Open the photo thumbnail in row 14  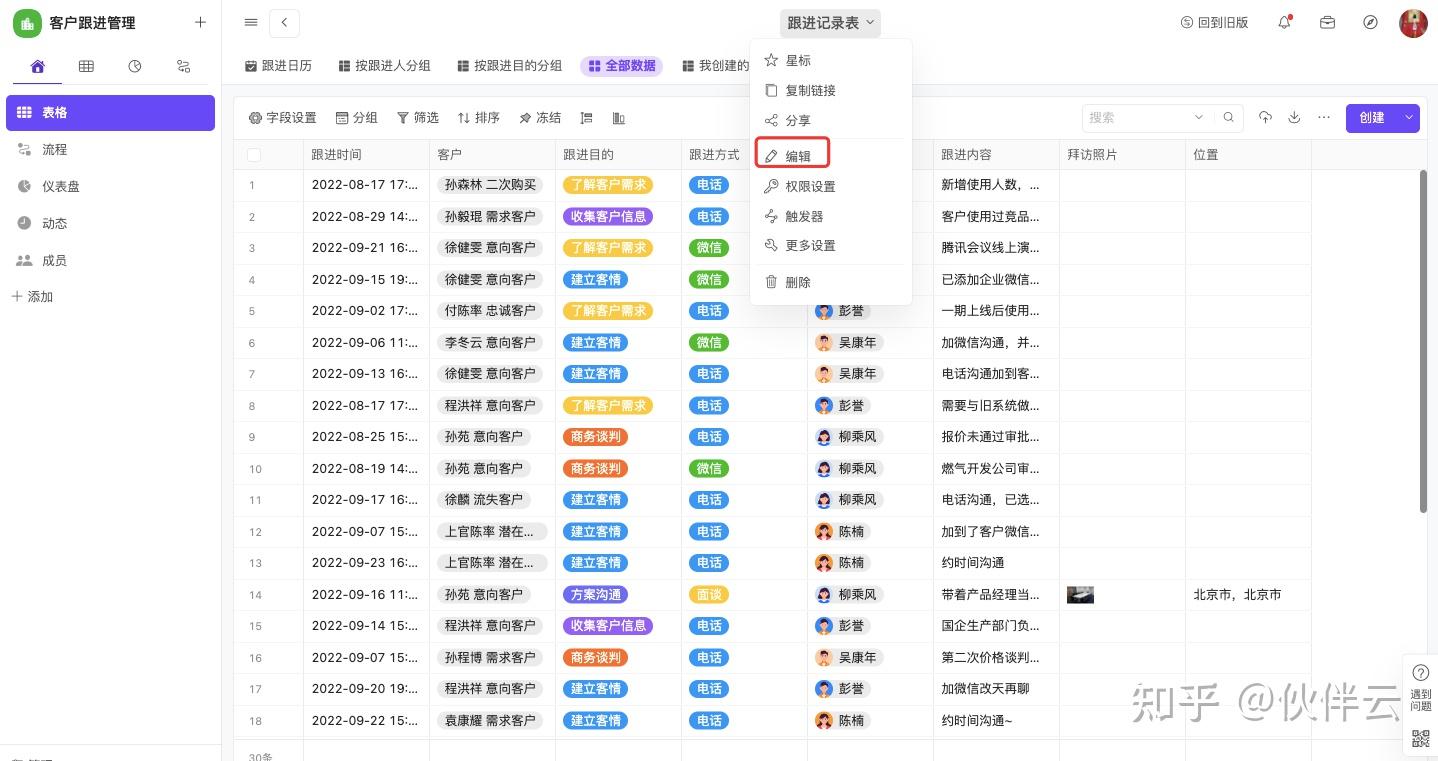tap(1080, 595)
